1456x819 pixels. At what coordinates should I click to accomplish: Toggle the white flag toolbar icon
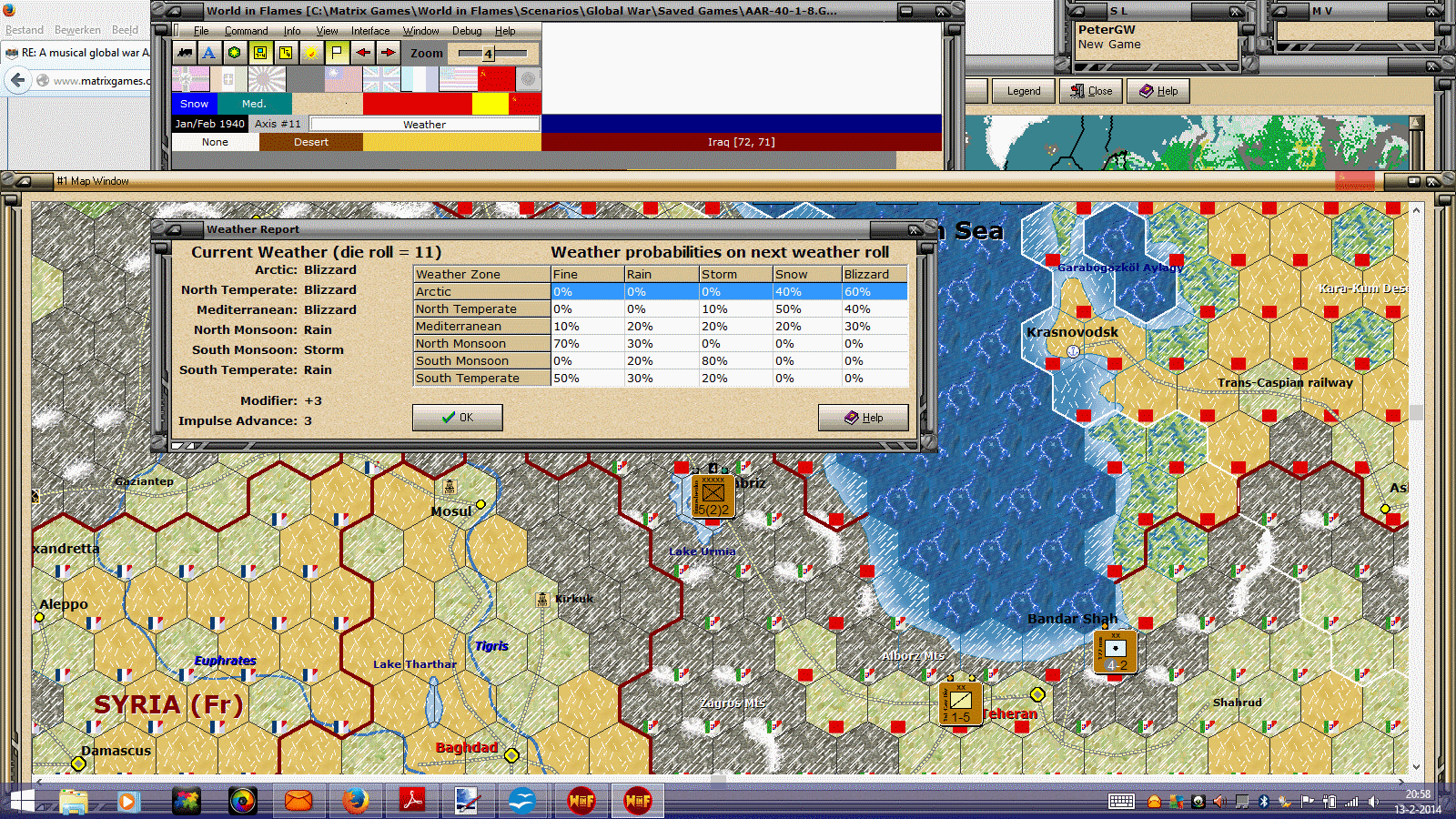click(x=337, y=53)
